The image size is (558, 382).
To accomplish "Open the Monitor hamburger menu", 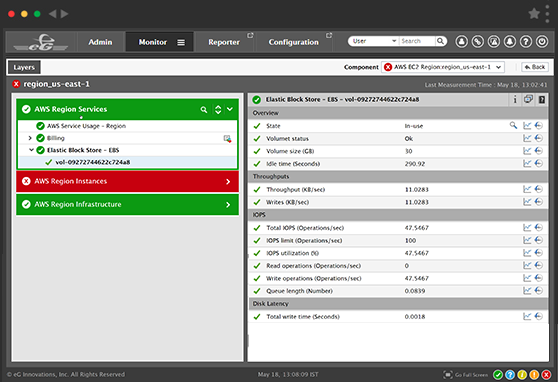I will [x=181, y=42].
